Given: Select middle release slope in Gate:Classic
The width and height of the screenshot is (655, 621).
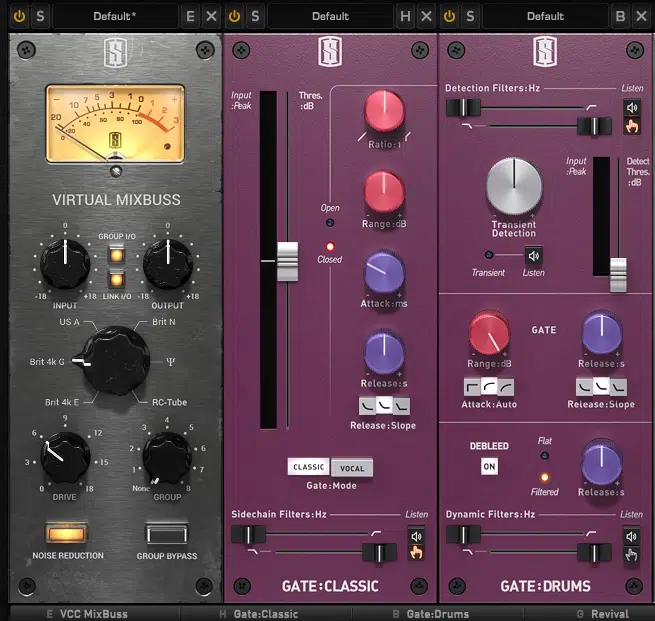Looking at the screenshot, I should [x=384, y=406].
